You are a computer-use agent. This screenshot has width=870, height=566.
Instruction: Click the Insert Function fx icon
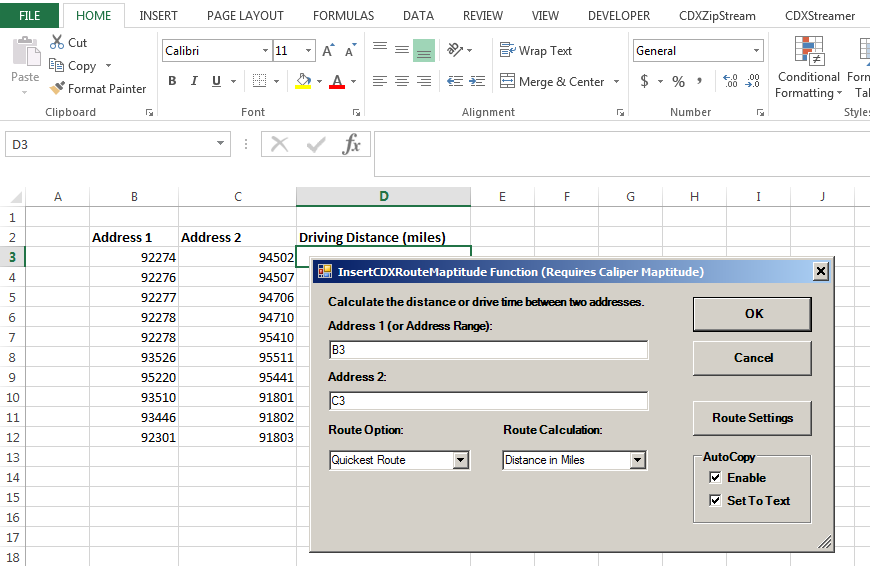(351, 145)
